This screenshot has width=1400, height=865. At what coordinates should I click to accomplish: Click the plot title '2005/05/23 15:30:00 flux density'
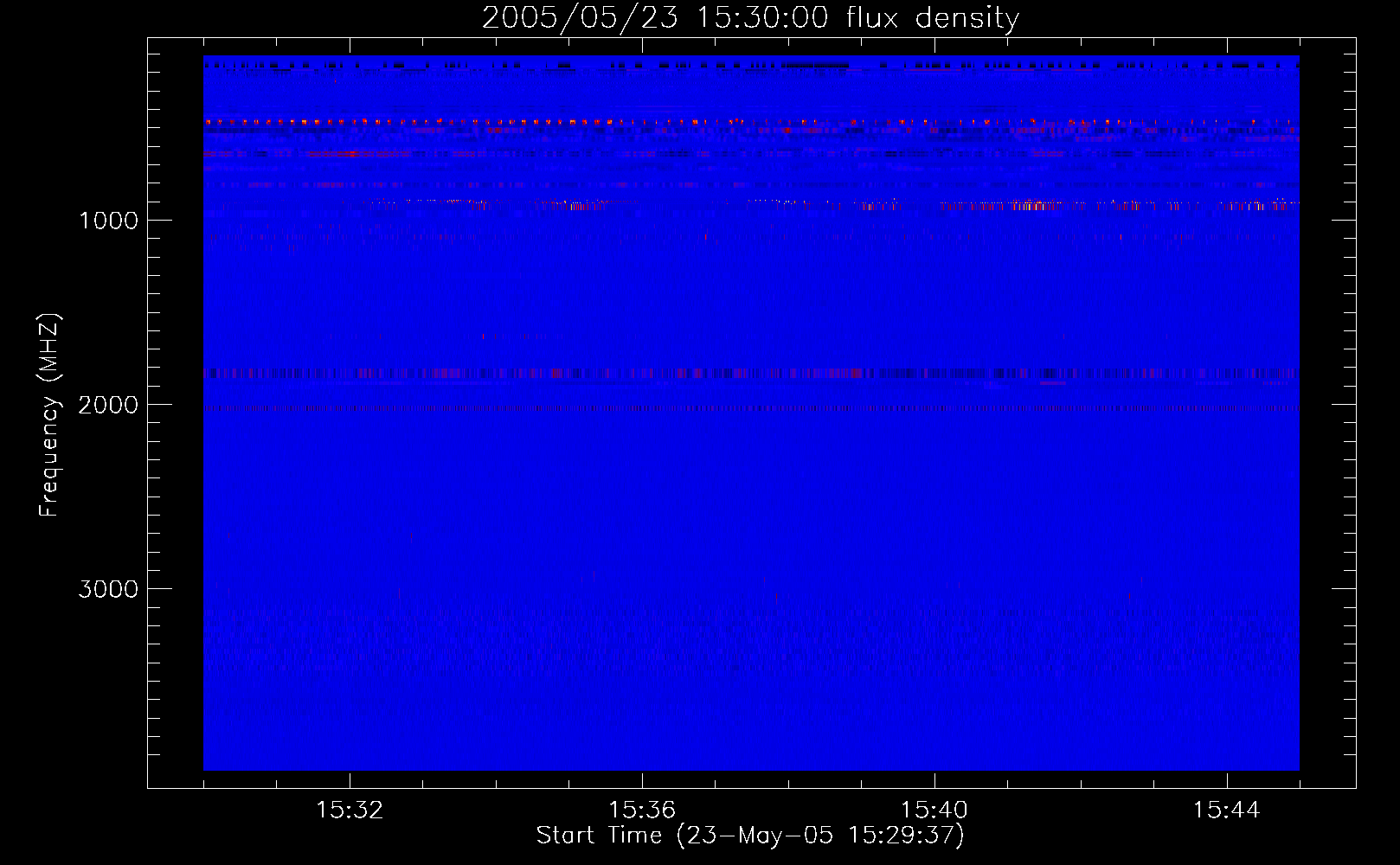750,18
